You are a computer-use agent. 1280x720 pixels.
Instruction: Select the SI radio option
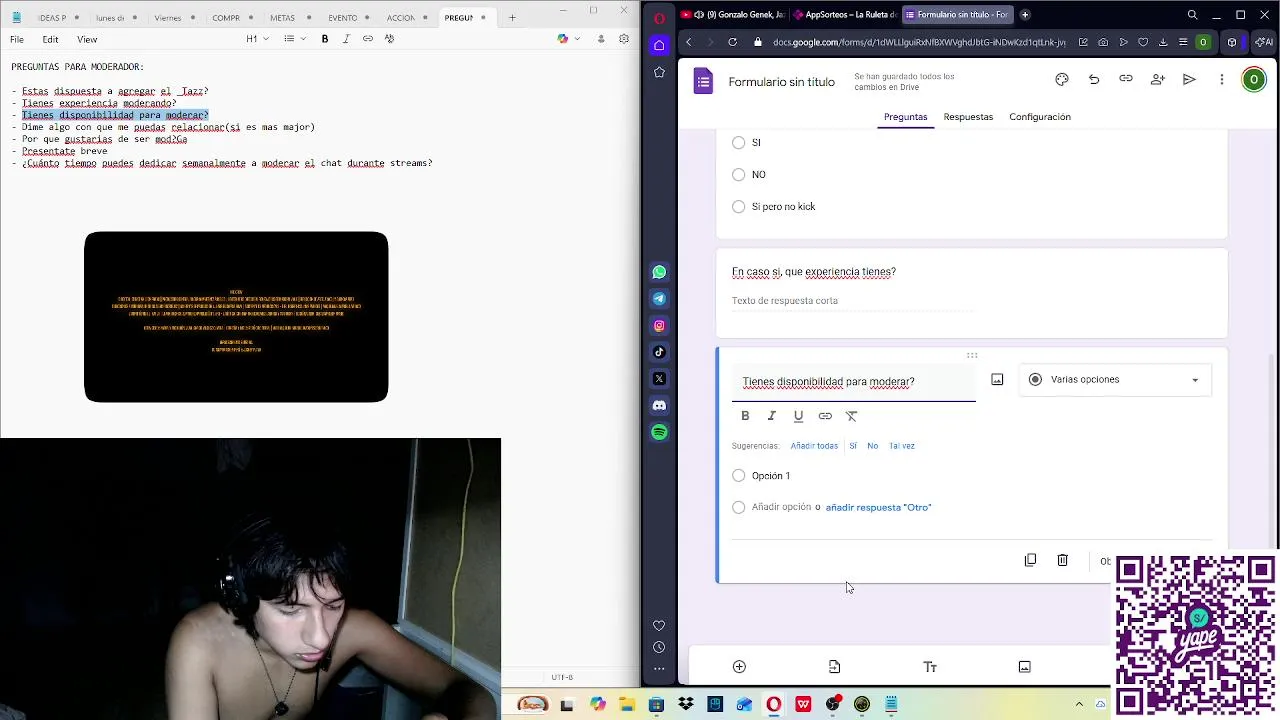738,143
